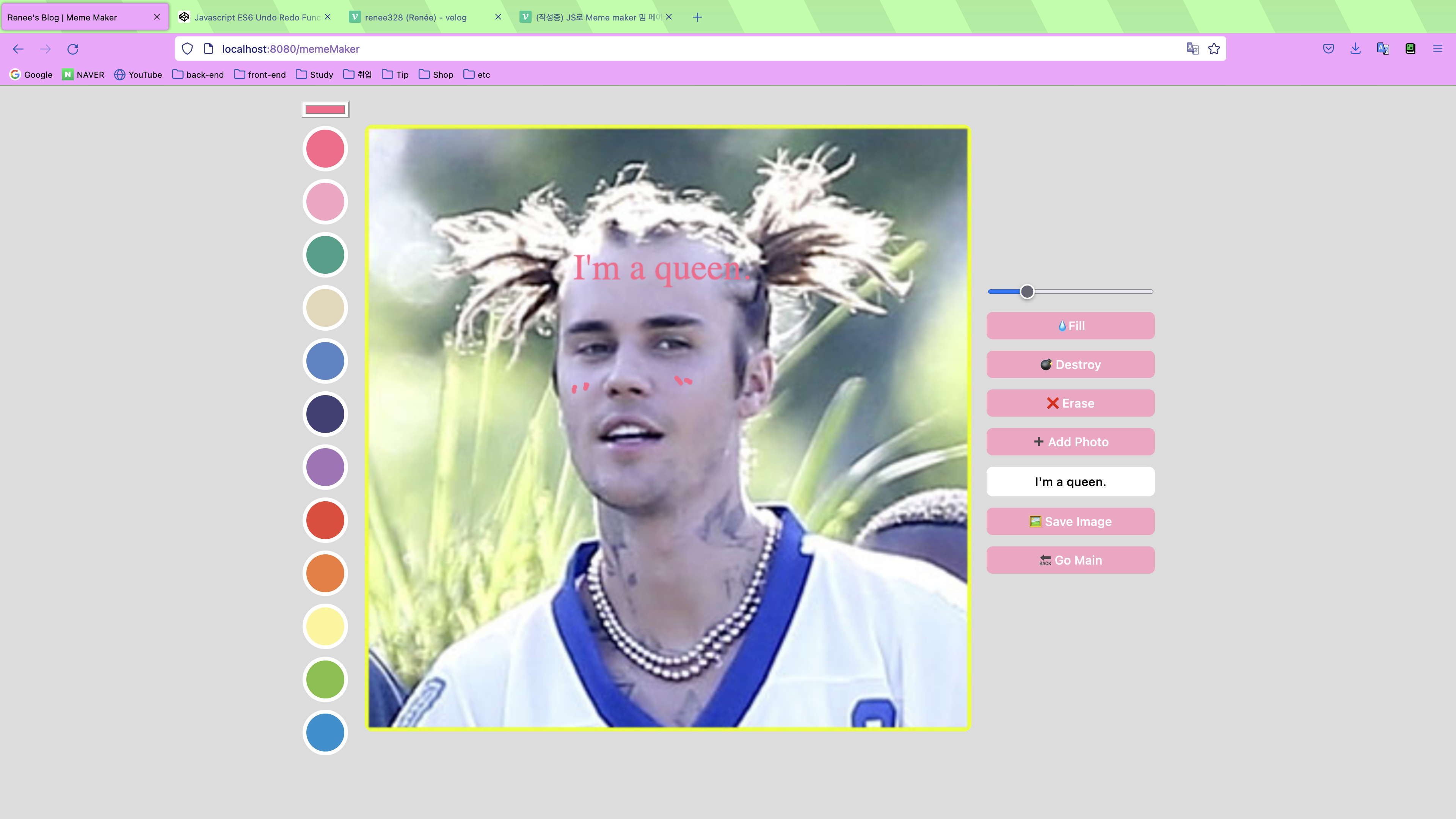
Task: Open the Firefox hamburger menu
Action: click(x=1438, y=49)
